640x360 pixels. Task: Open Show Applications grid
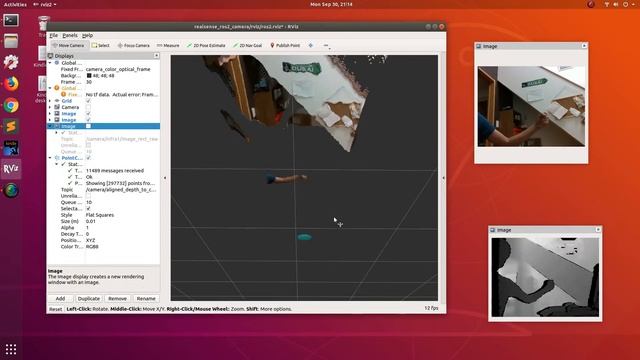coord(11,349)
